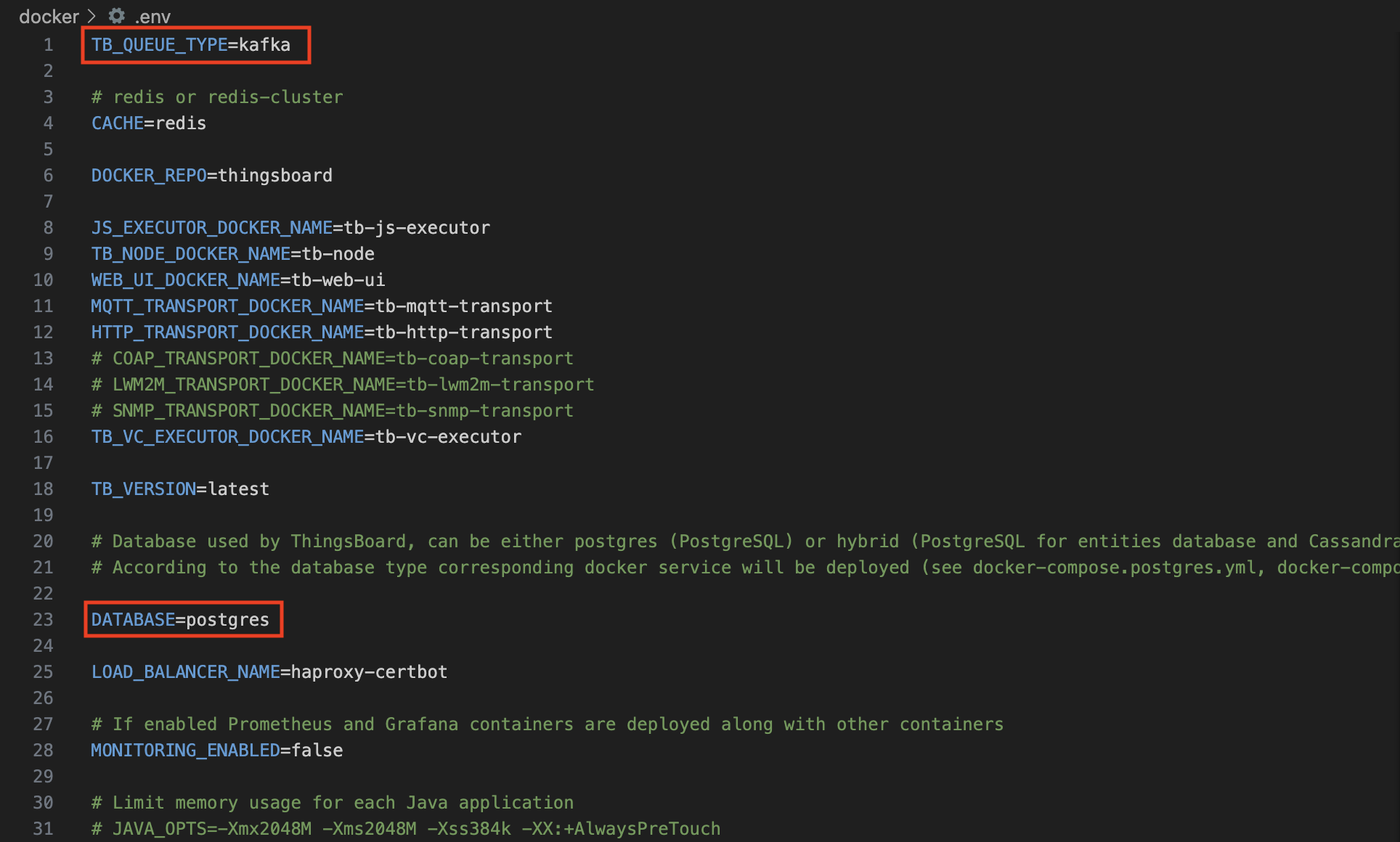Click the docker breadcrumb folder
This screenshot has height=842, width=1400.
point(49,16)
